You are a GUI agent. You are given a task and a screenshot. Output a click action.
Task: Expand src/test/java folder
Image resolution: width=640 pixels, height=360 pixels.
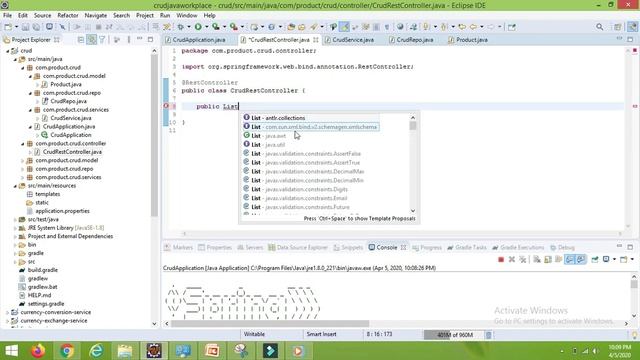pyautogui.click(x=15, y=220)
